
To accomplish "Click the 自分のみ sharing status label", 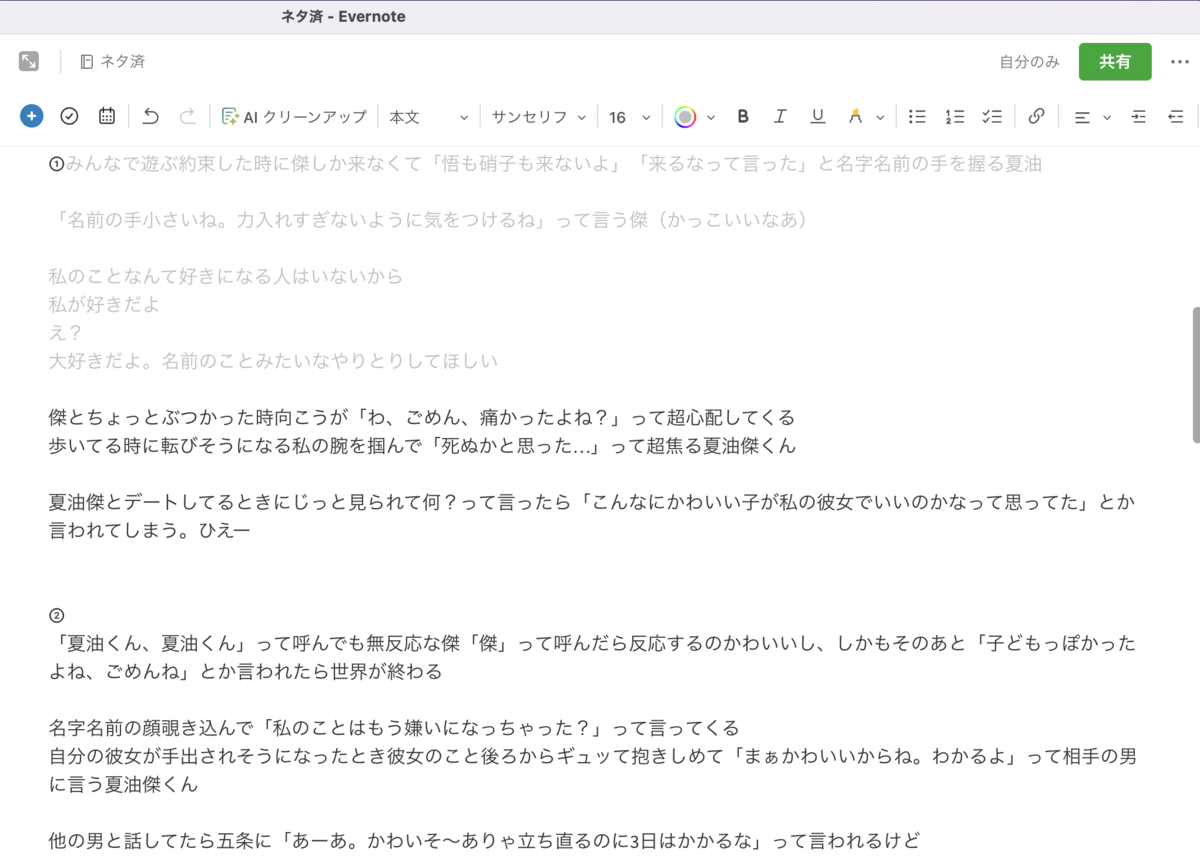I will tap(1029, 62).
